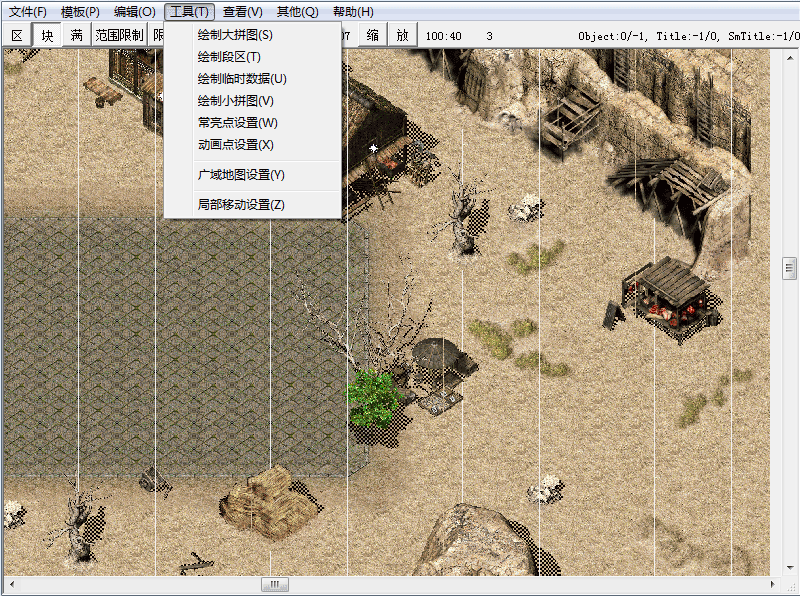The image size is (800, 596).
Task: Select 绘制大拼图(S) from the menu
Action: pos(253,35)
